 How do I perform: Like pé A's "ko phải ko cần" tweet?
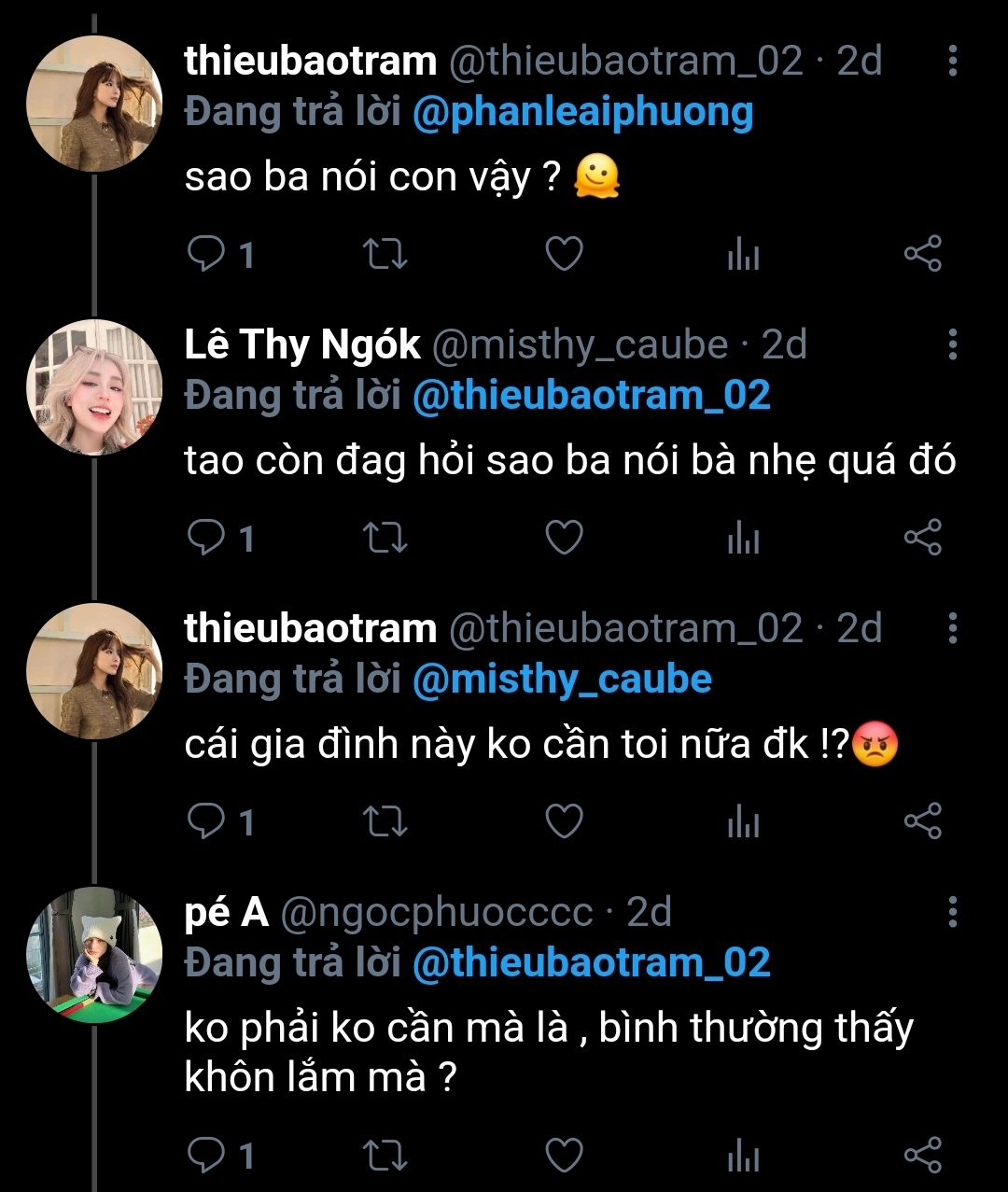click(564, 1156)
